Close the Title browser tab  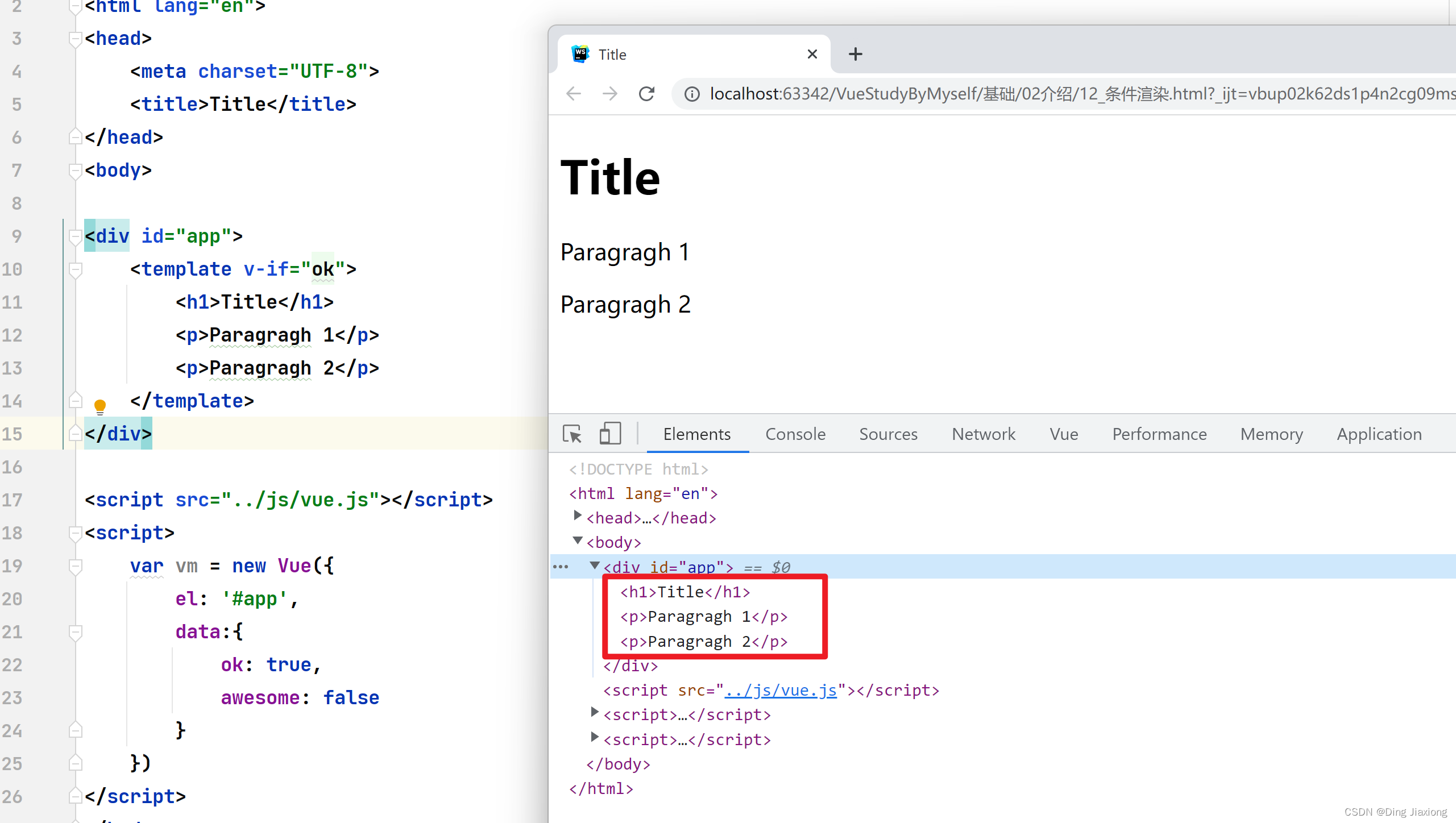[x=812, y=55]
